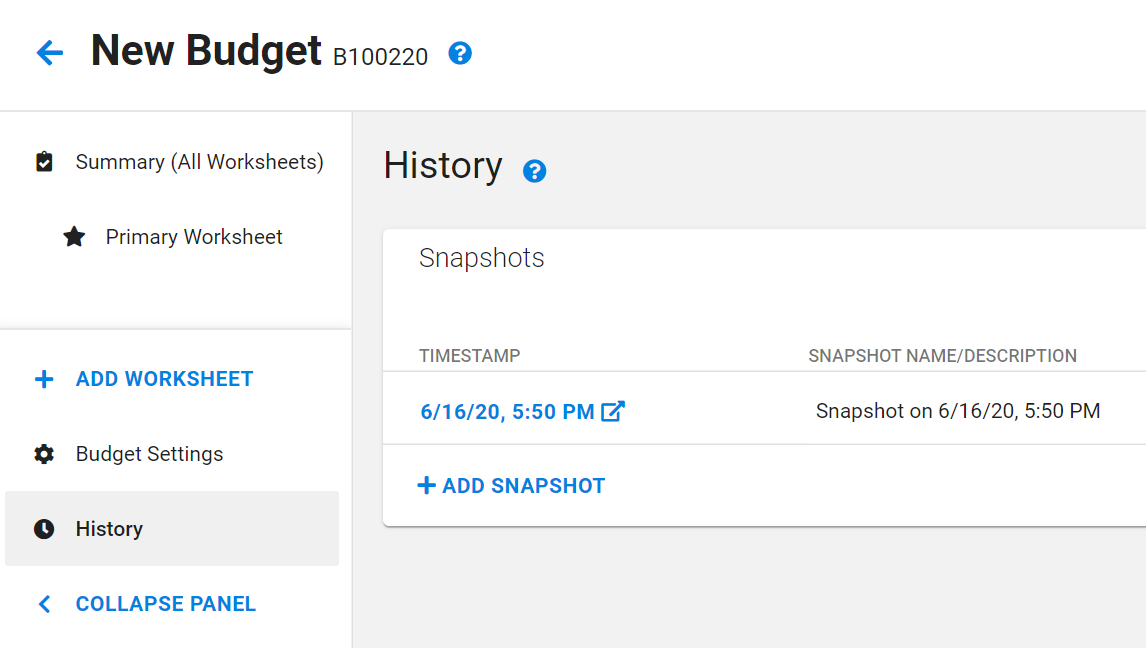Select the star icon beside Primary Worksheet
The width and height of the screenshot is (1146, 648).
pos(74,236)
